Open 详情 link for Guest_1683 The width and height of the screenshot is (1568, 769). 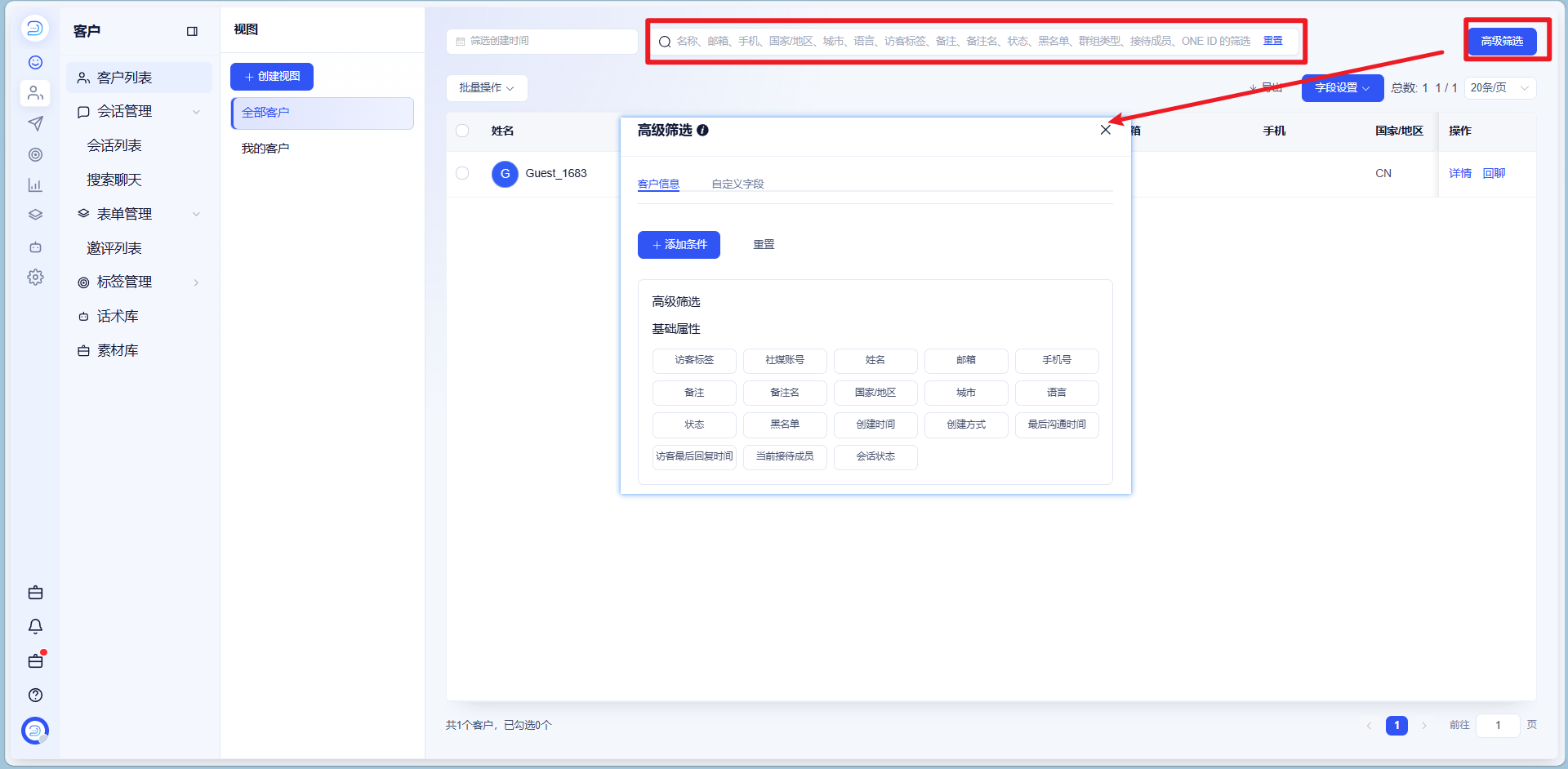(1460, 173)
